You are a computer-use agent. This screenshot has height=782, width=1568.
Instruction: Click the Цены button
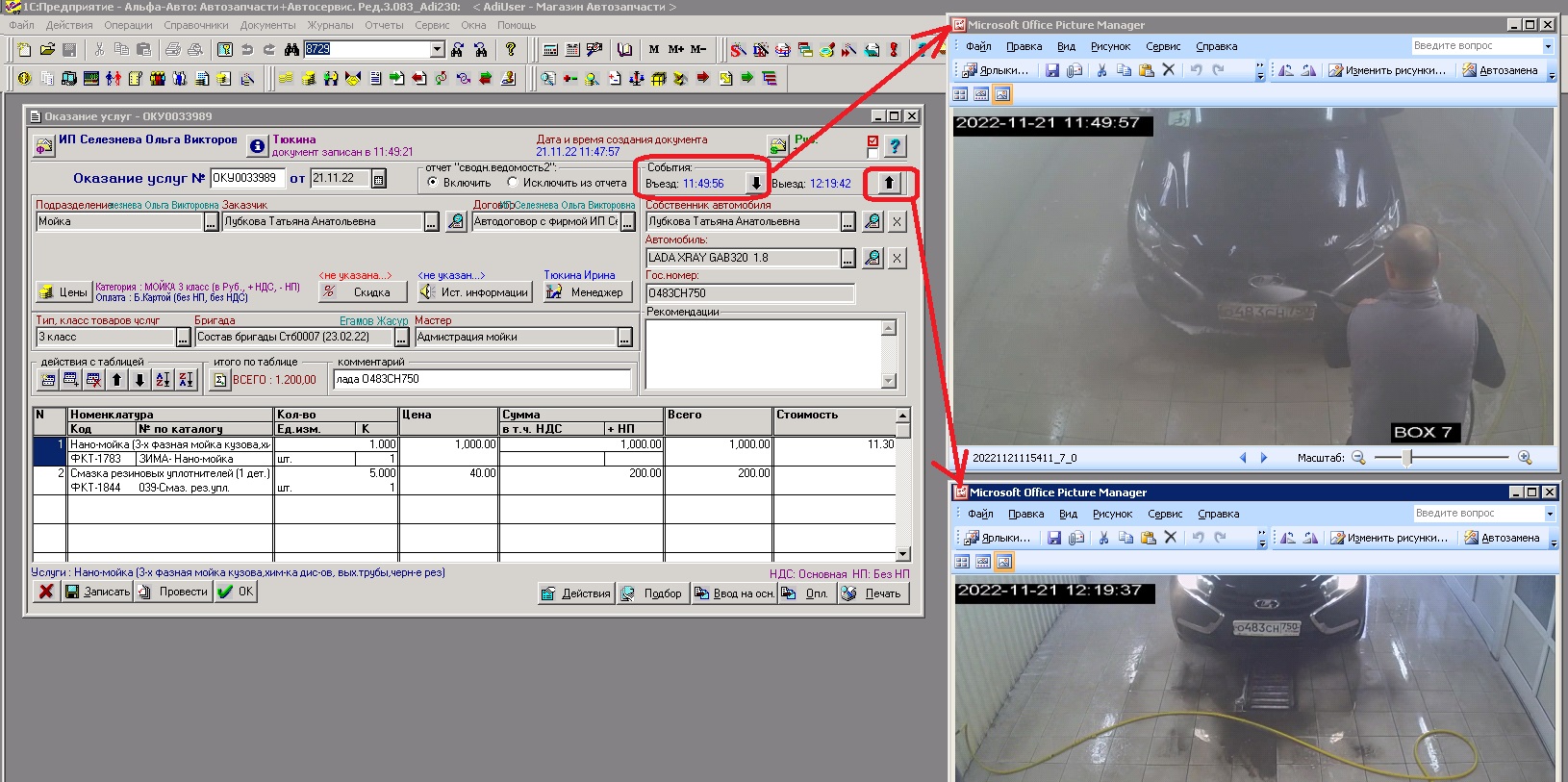63,292
